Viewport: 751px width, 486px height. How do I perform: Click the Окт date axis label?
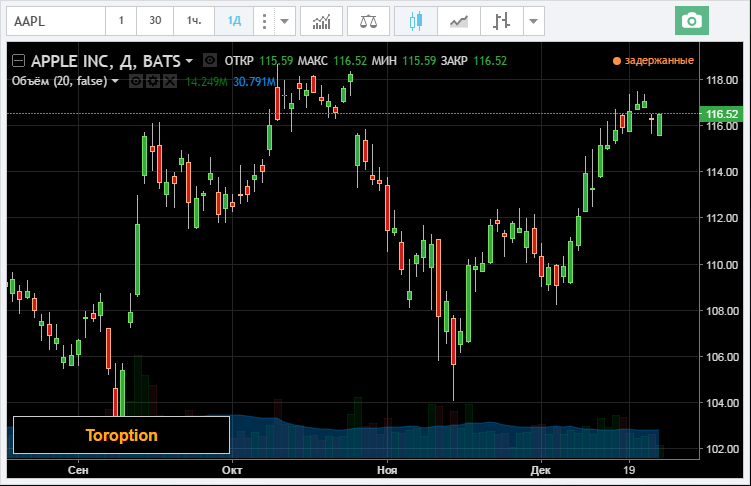pyautogui.click(x=232, y=470)
